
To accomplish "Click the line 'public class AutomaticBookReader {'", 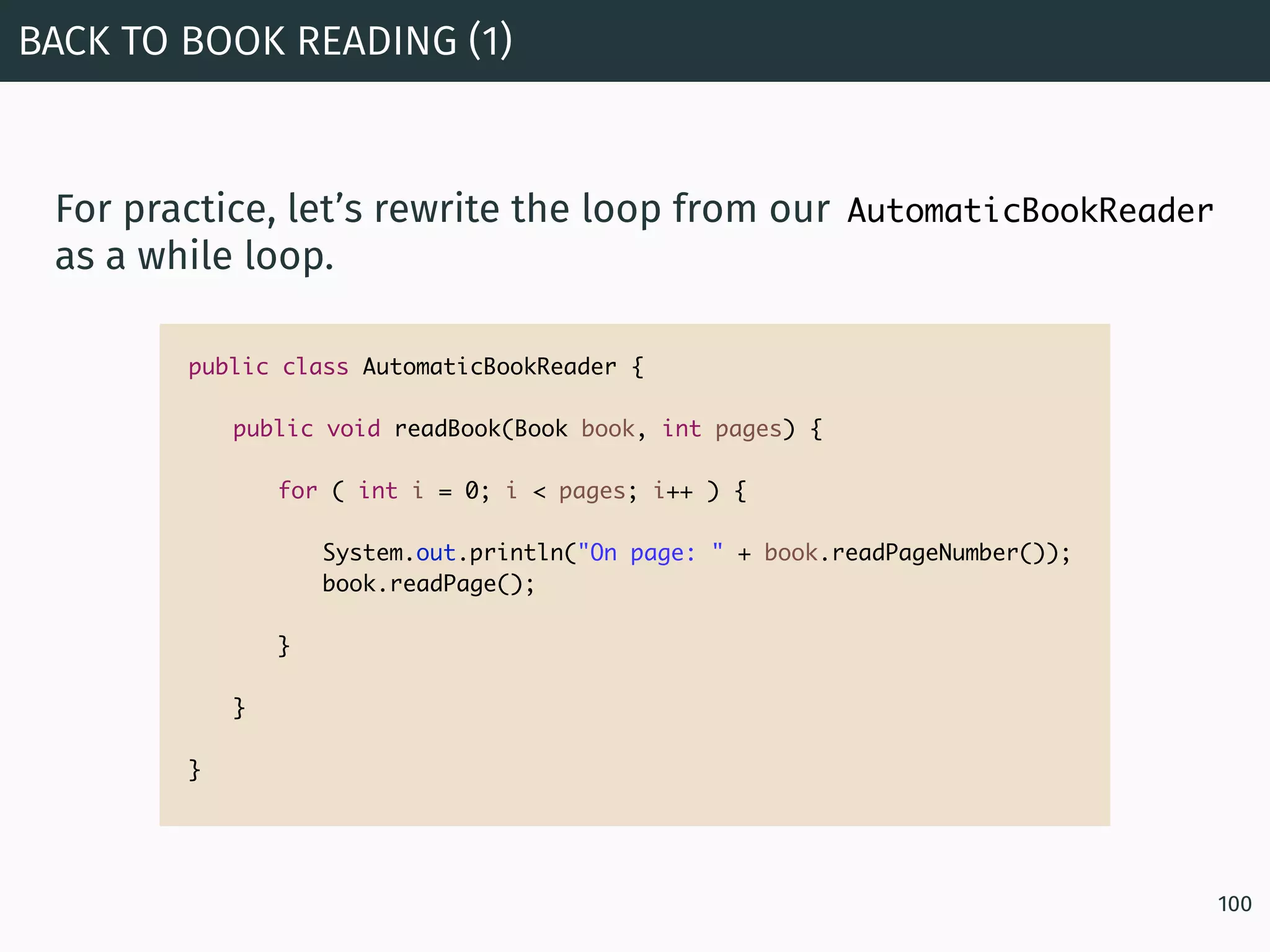I will click(x=416, y=366).
